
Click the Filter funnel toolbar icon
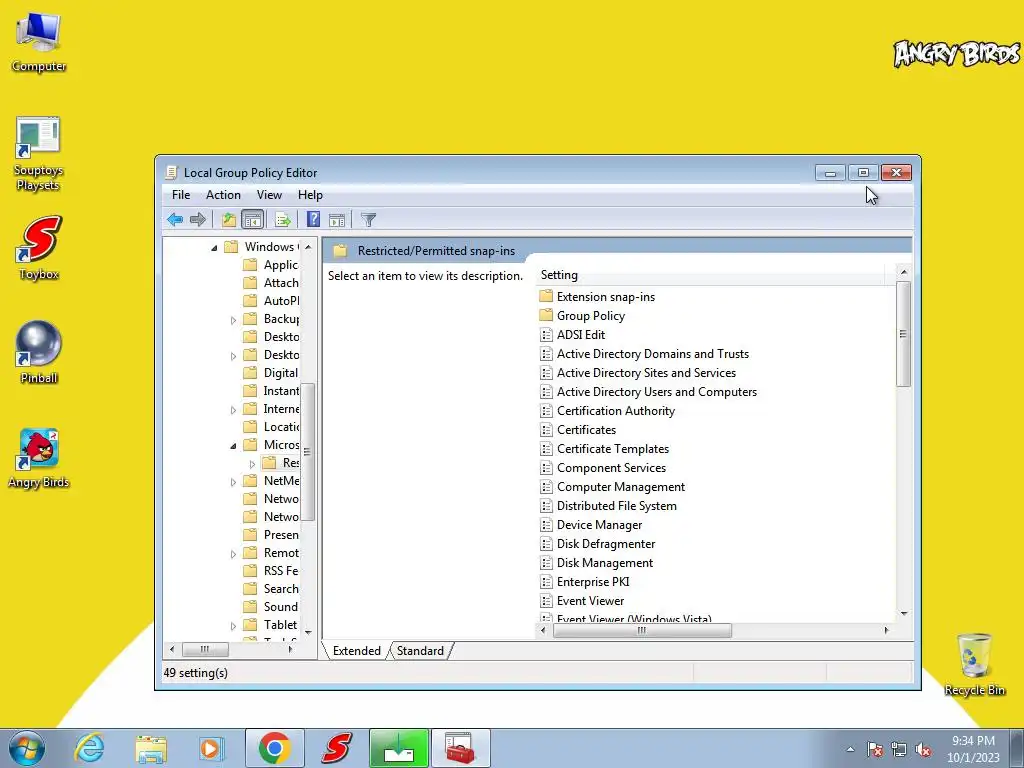click(368, 219)
